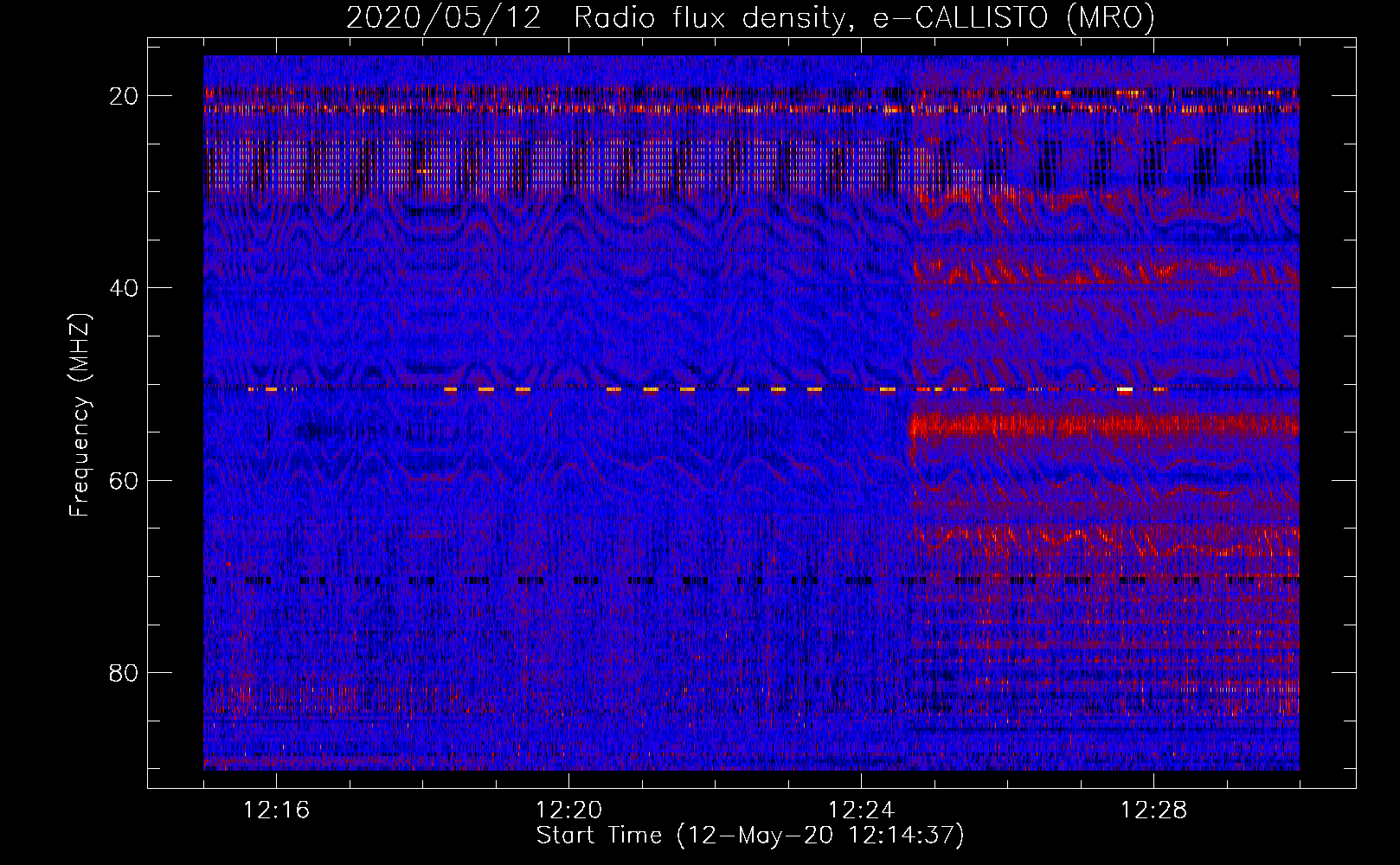Click the 60 MHz frequency tick label
Screen dimensions: 1400x865
tap(125, 480)
